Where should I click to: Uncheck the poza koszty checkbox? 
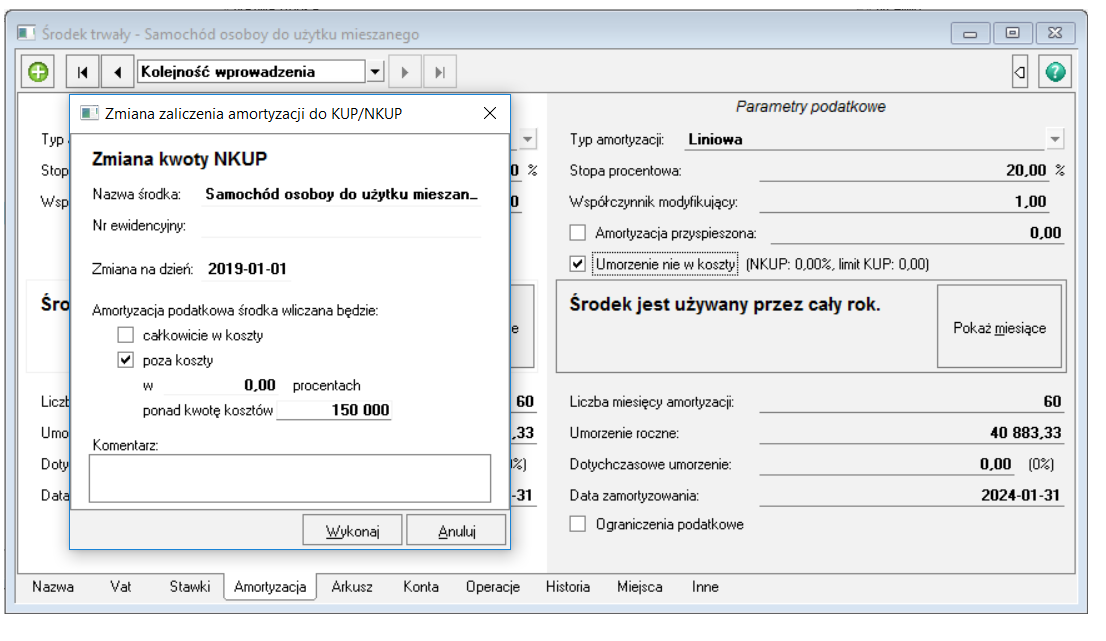coord(126,360)
